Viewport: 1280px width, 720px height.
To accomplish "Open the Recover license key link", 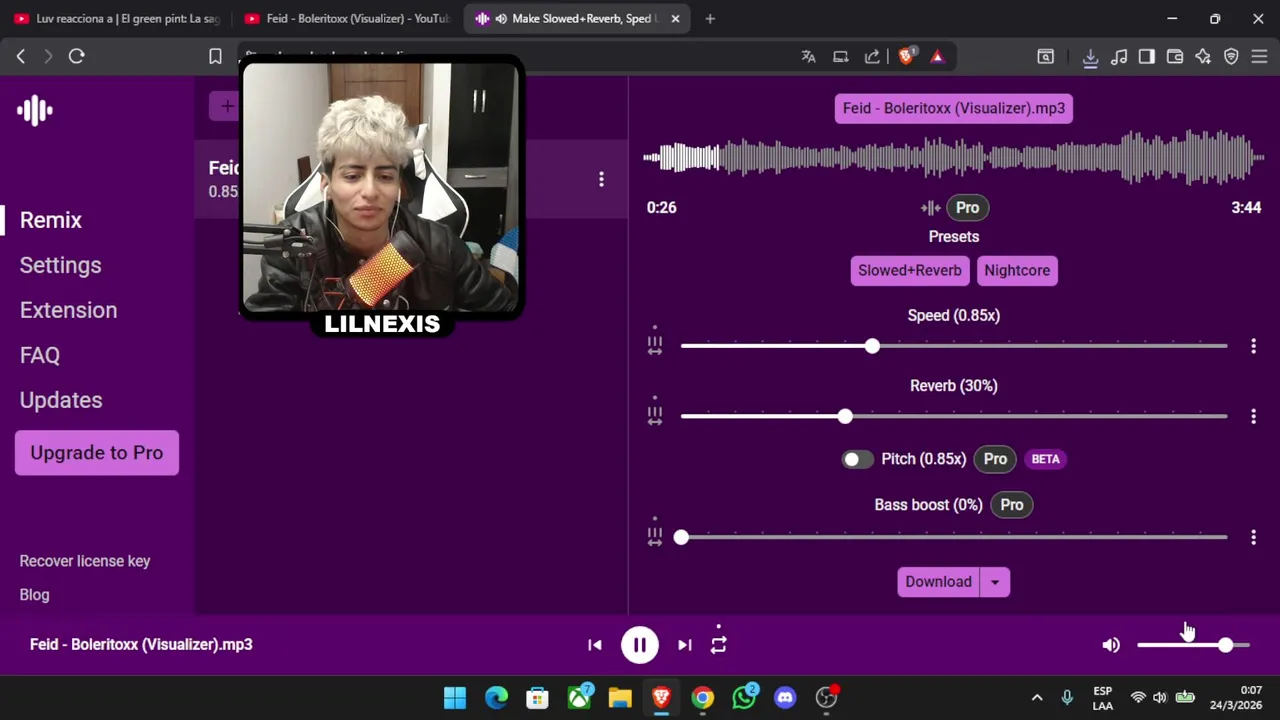I will coord(85,561).
